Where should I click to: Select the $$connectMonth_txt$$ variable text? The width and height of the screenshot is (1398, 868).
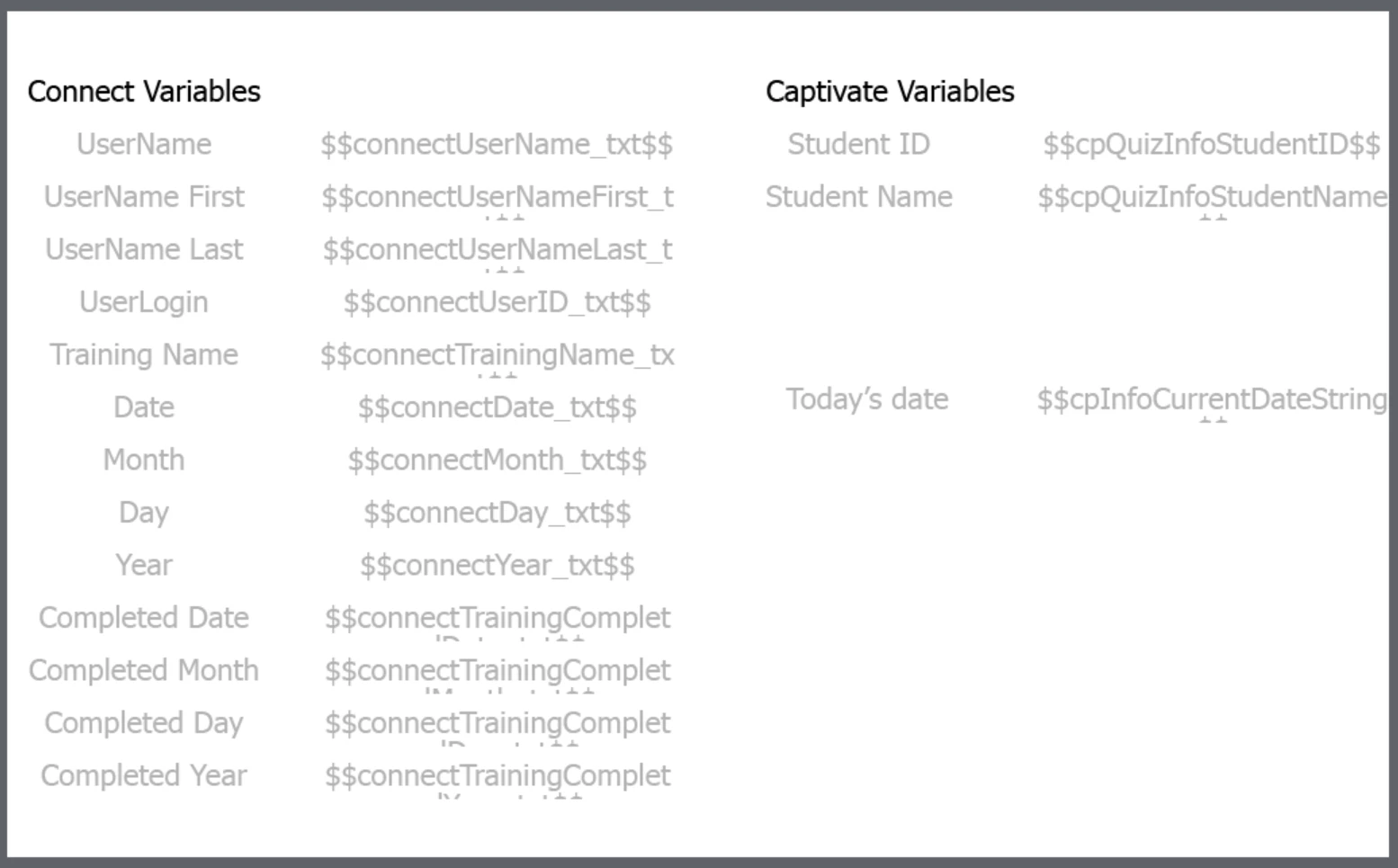point(497,461)
